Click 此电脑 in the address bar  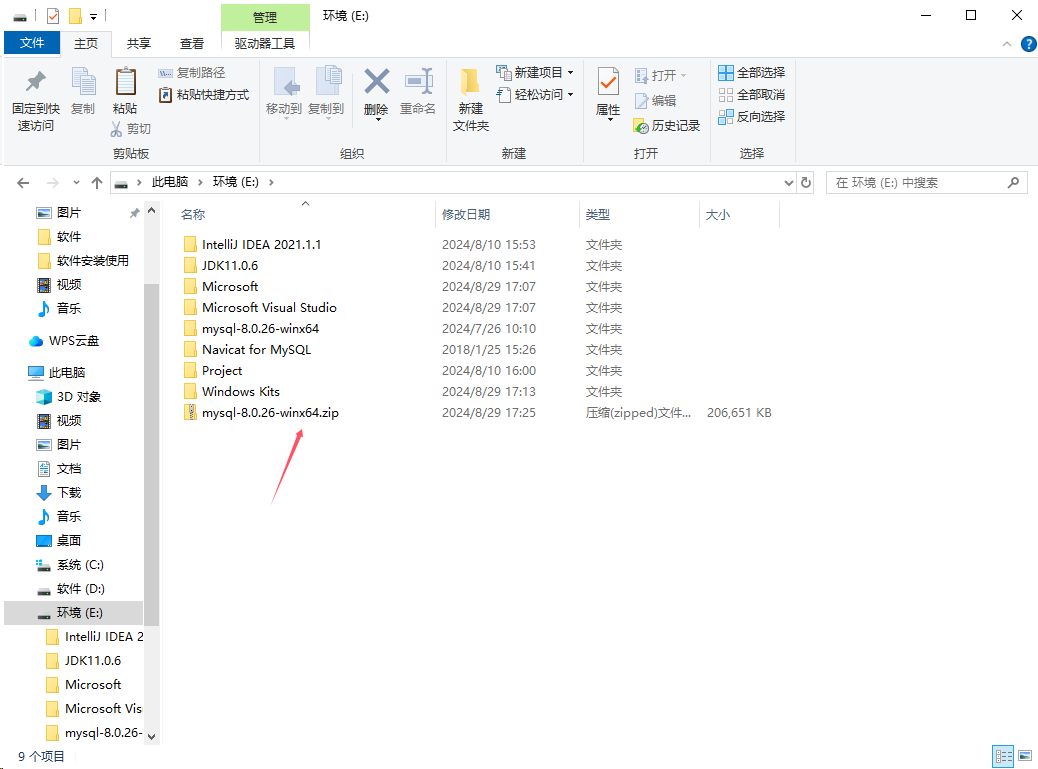[x=170, y=182]
